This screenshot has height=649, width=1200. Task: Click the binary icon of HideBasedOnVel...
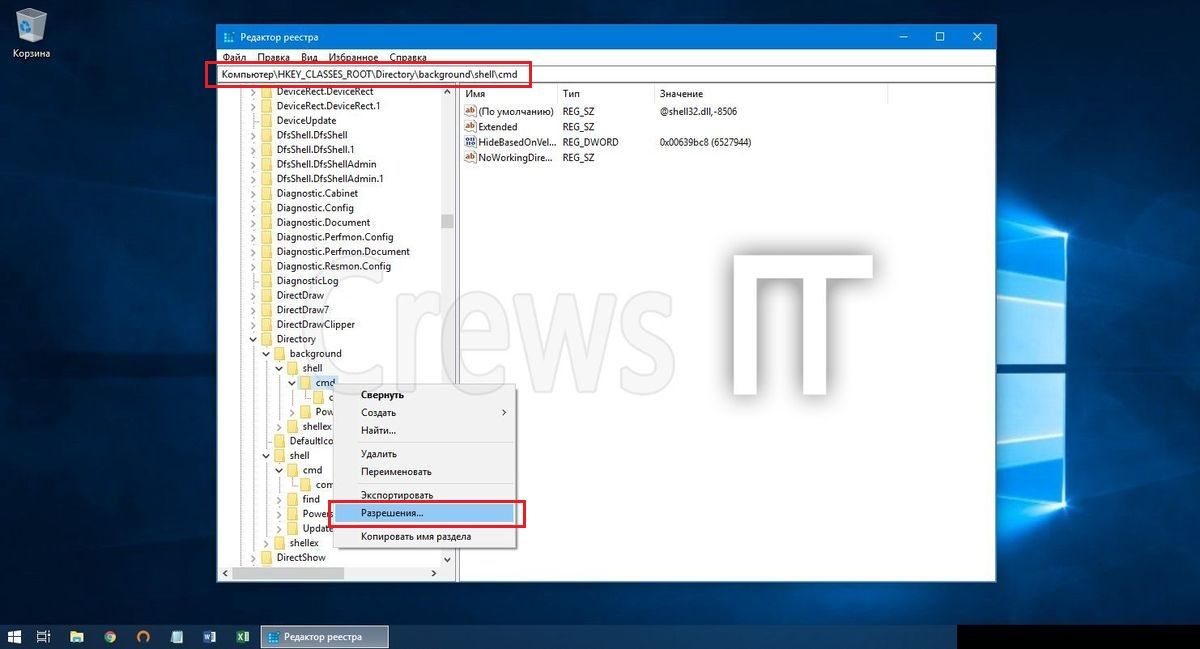470,142
